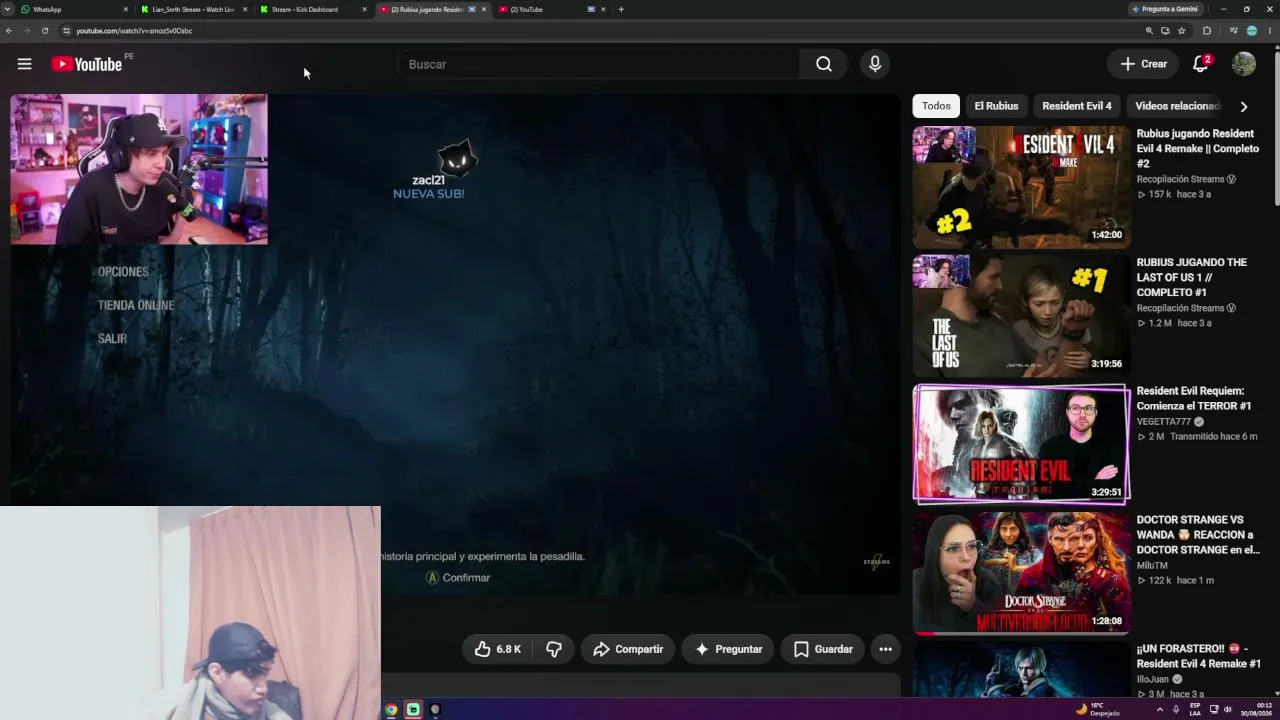Open Chrome three-dot menu
The width and height of the screenshot is (1280, 720).
(x=1269, y=31)
